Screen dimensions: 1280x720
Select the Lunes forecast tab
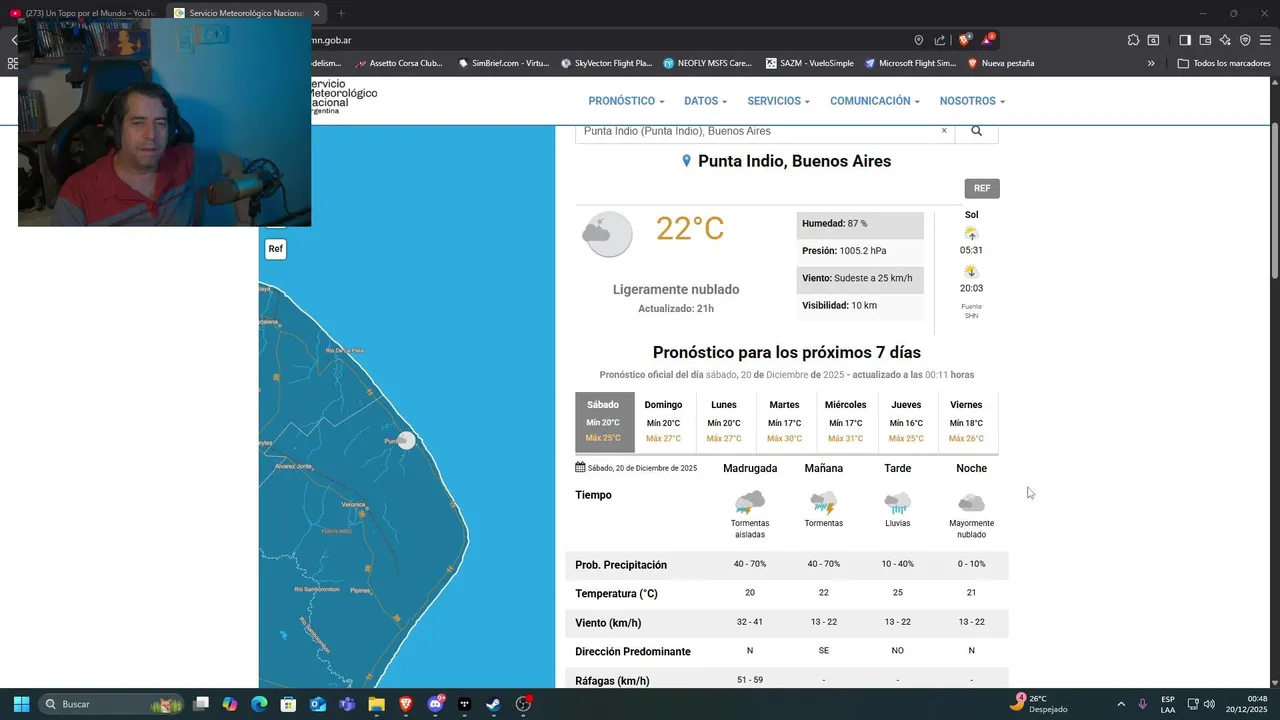tap(724, 423)
